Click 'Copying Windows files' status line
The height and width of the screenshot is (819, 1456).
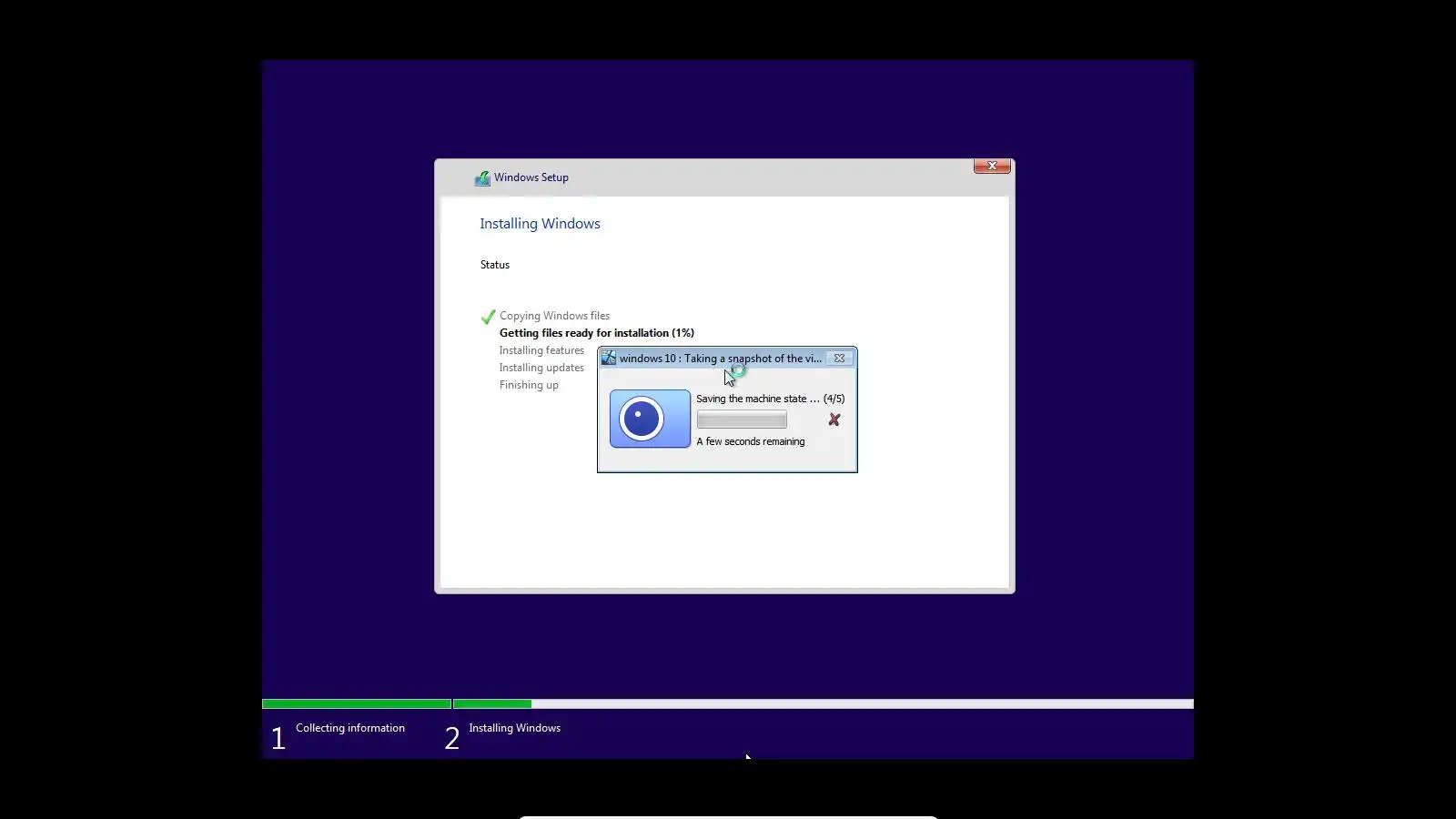pos(554,316)
